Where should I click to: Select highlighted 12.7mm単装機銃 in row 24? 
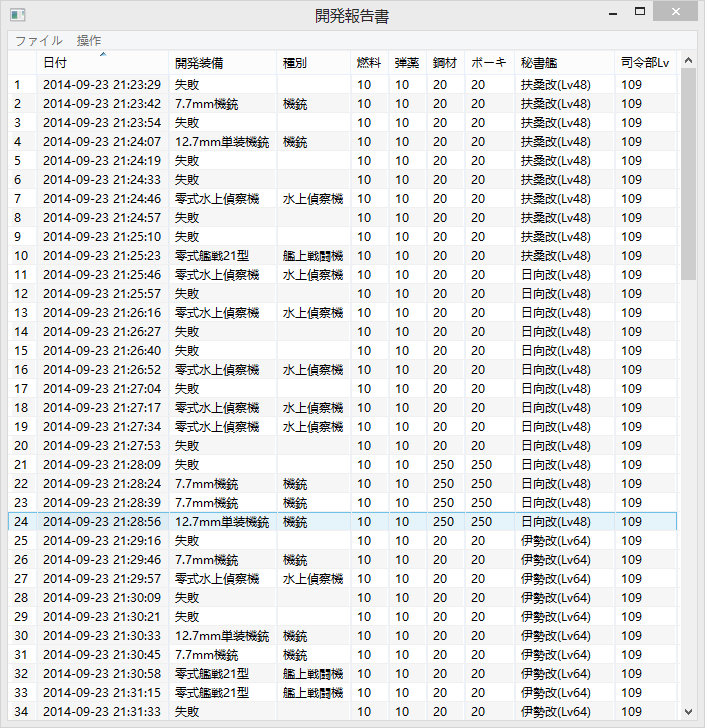222,522
